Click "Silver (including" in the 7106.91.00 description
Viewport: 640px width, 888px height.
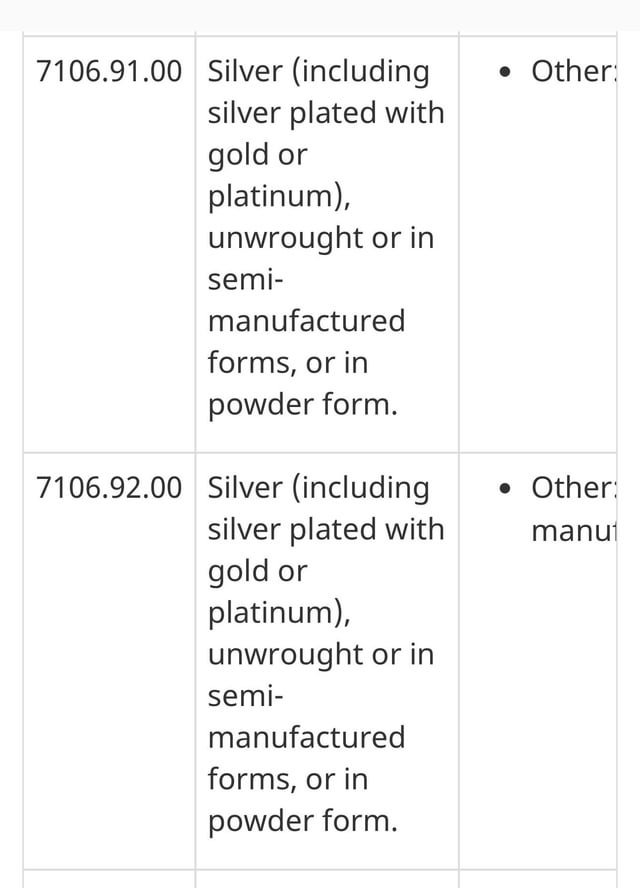tap(318, 71)
